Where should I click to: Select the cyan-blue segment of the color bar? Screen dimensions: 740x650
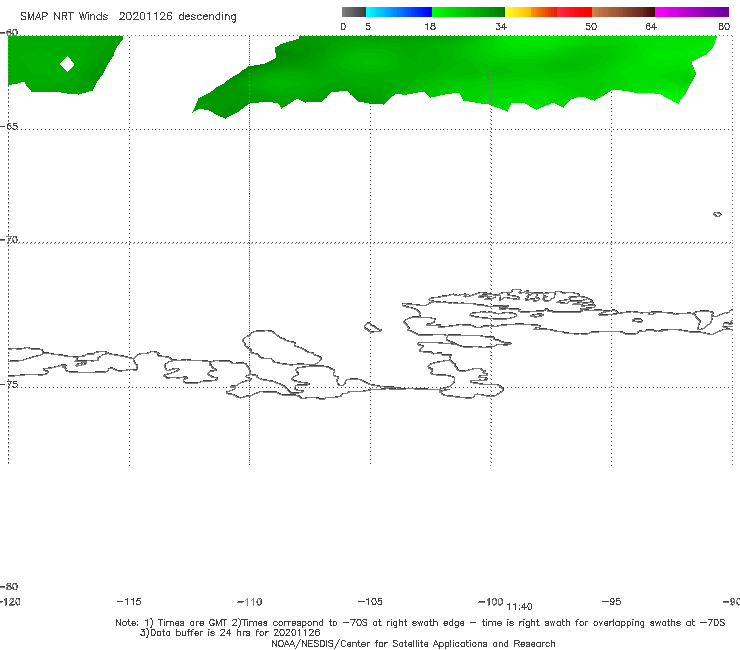(399, 12)
